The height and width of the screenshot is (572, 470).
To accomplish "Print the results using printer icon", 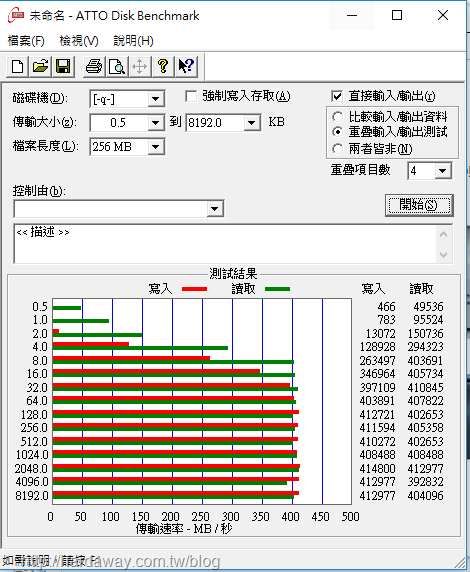I will [x=94, y=67].
